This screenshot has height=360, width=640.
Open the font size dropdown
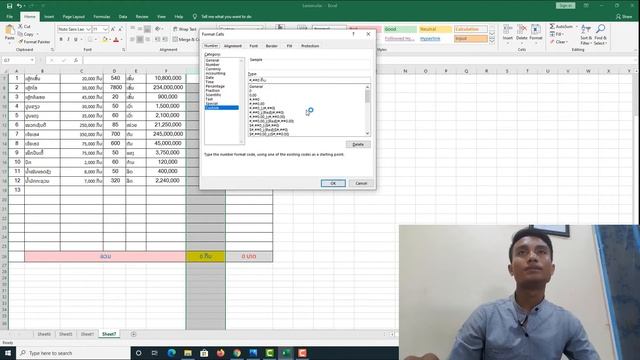point(105,29)
